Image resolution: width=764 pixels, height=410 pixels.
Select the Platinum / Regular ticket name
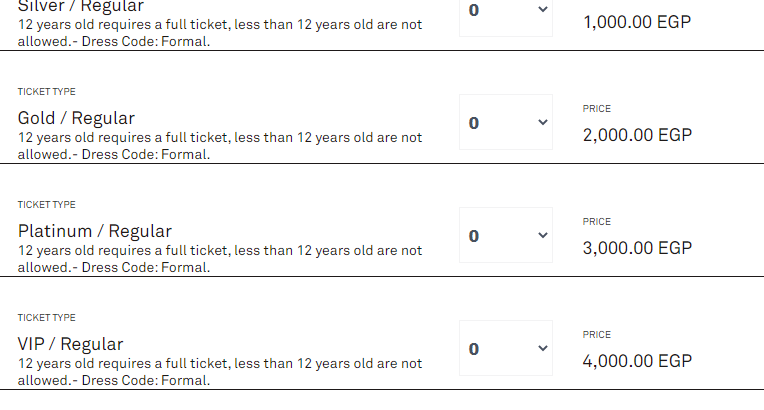(95, 231)
